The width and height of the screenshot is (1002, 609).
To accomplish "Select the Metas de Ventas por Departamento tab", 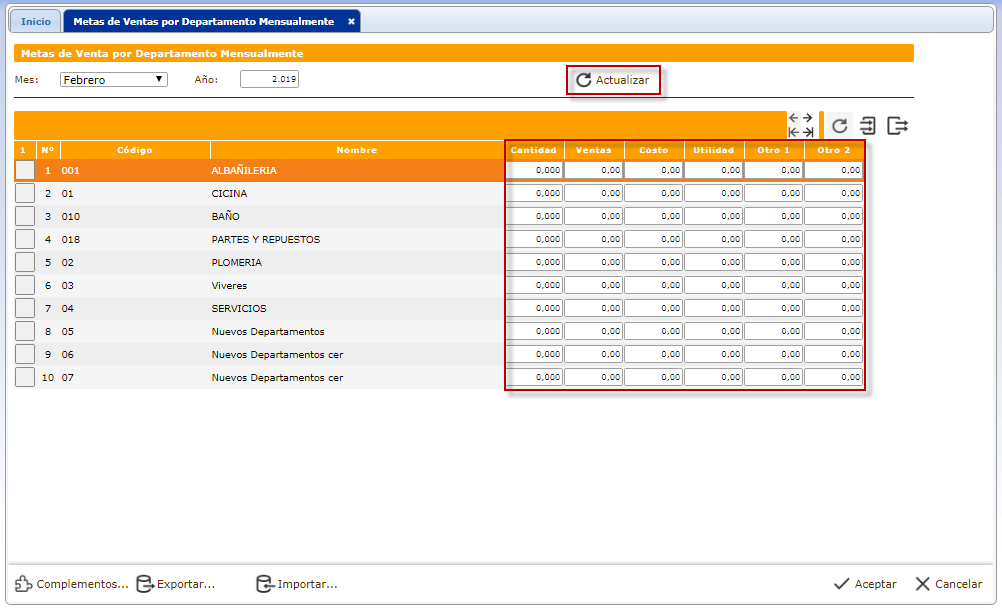I will 203,21.
